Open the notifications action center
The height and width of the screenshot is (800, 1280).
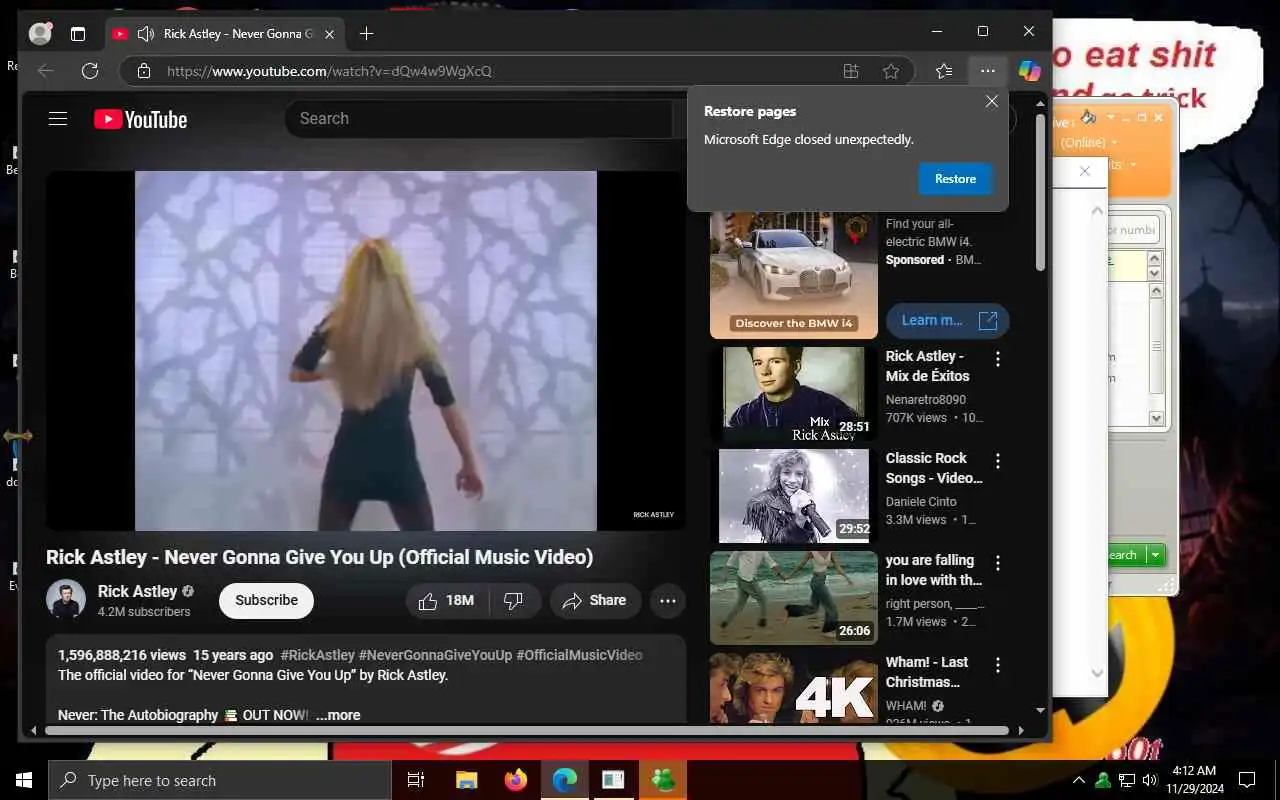(x=1247, y=780)
